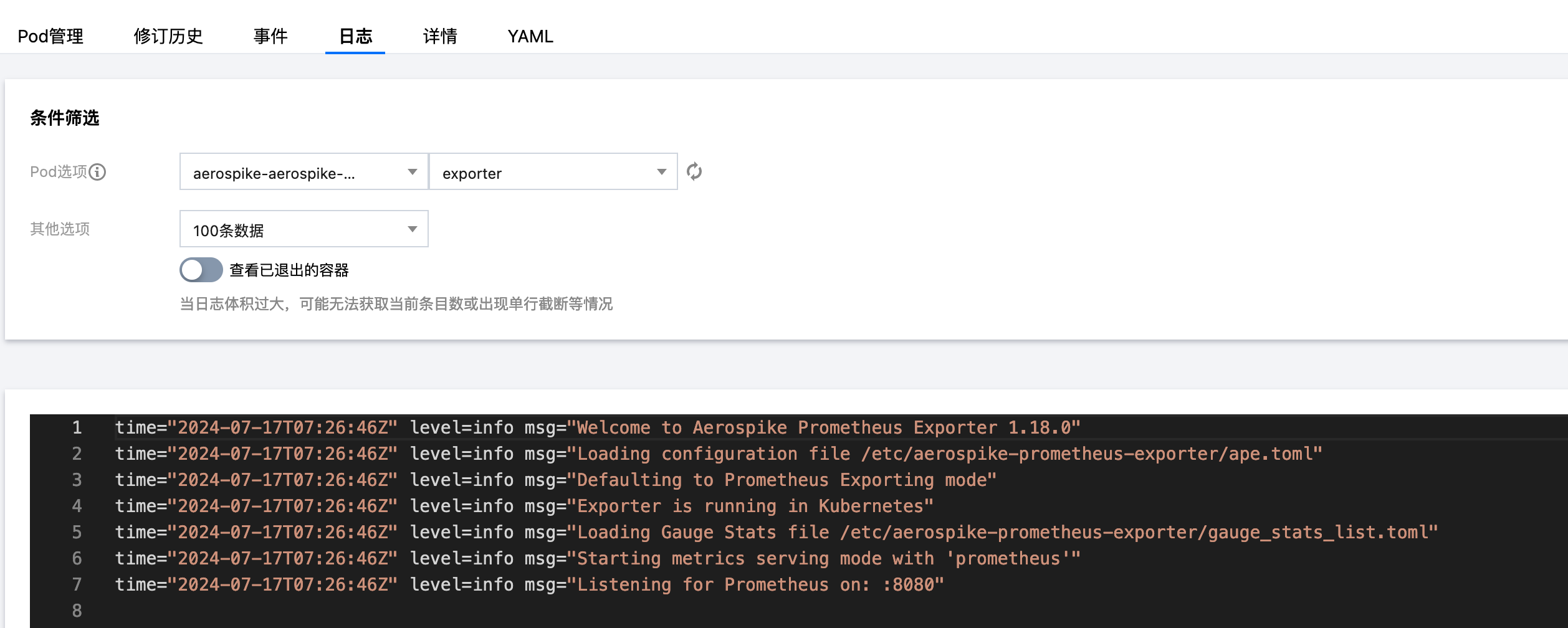Expand the 100条数据 dropdown
The height and width of the screenshot is (628, 1568).
(304, 229)
